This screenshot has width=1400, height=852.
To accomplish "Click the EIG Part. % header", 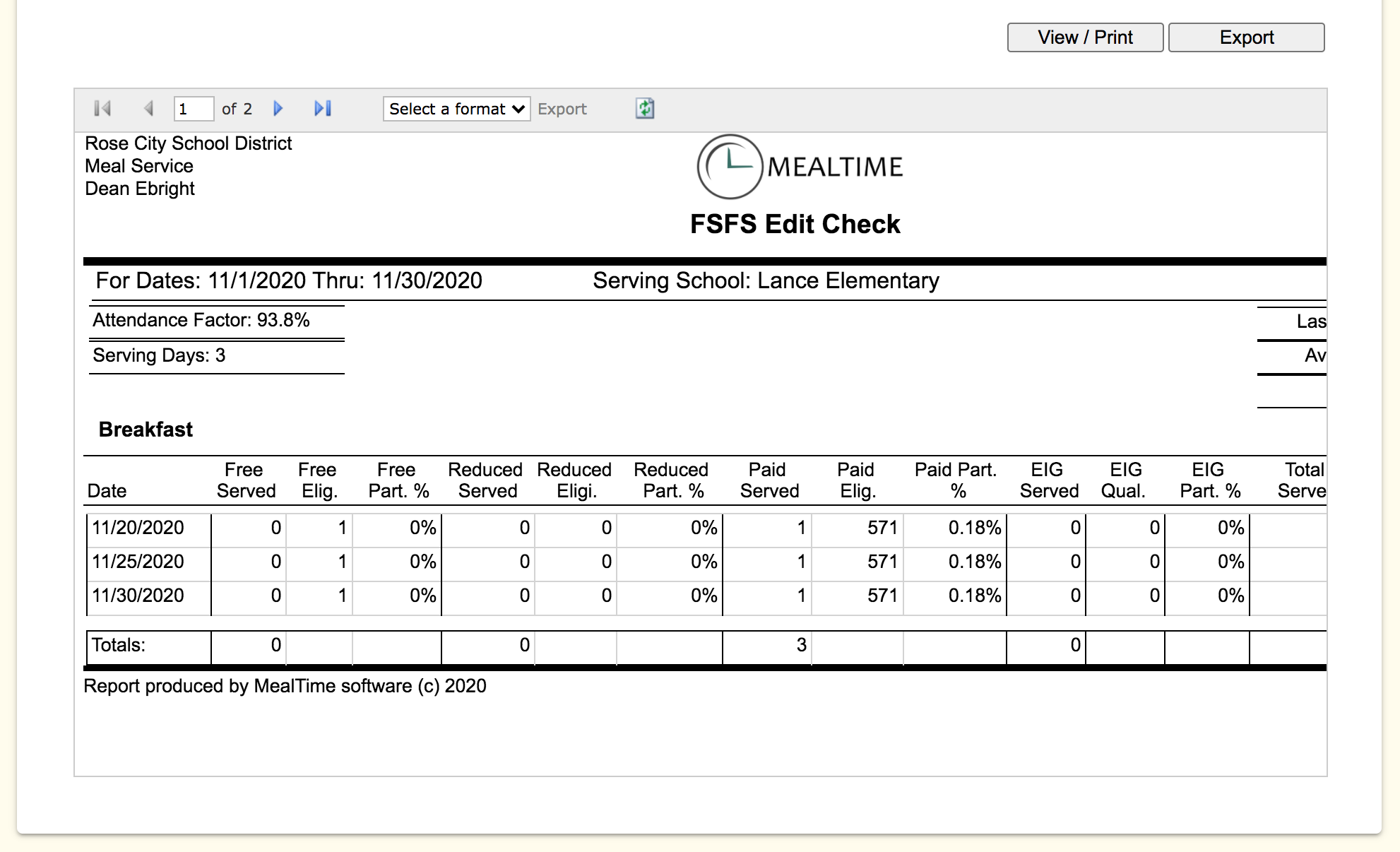I will pyautogui.click(x=1209, y=480).
